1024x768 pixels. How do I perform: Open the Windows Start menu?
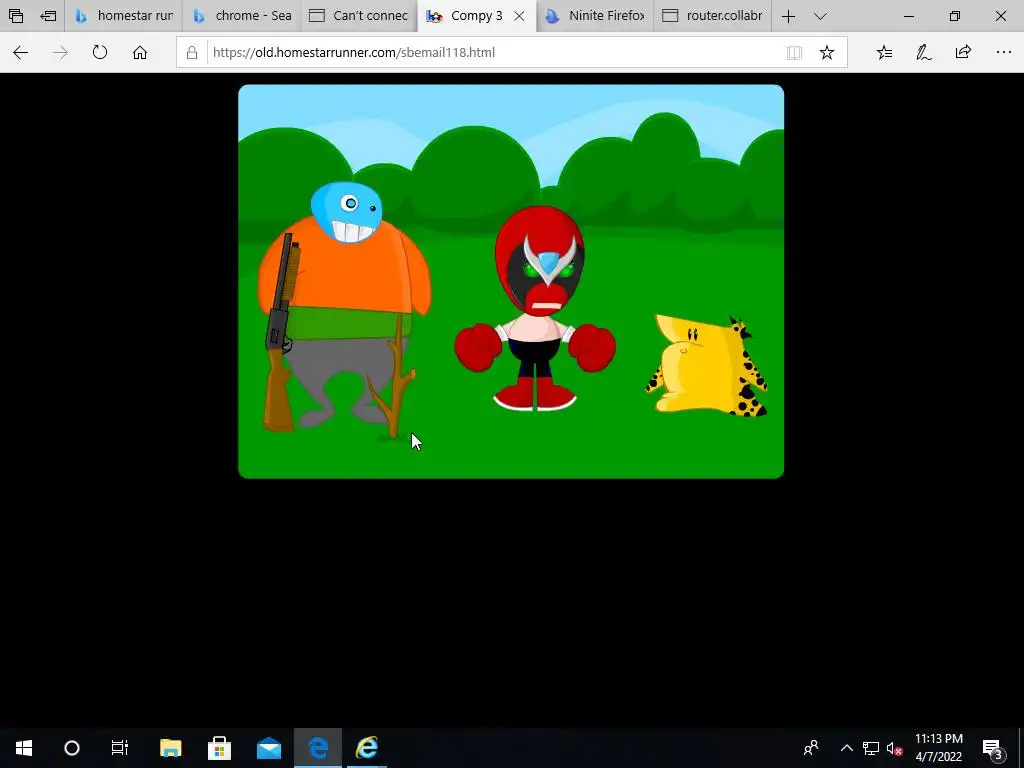point(24,748)
